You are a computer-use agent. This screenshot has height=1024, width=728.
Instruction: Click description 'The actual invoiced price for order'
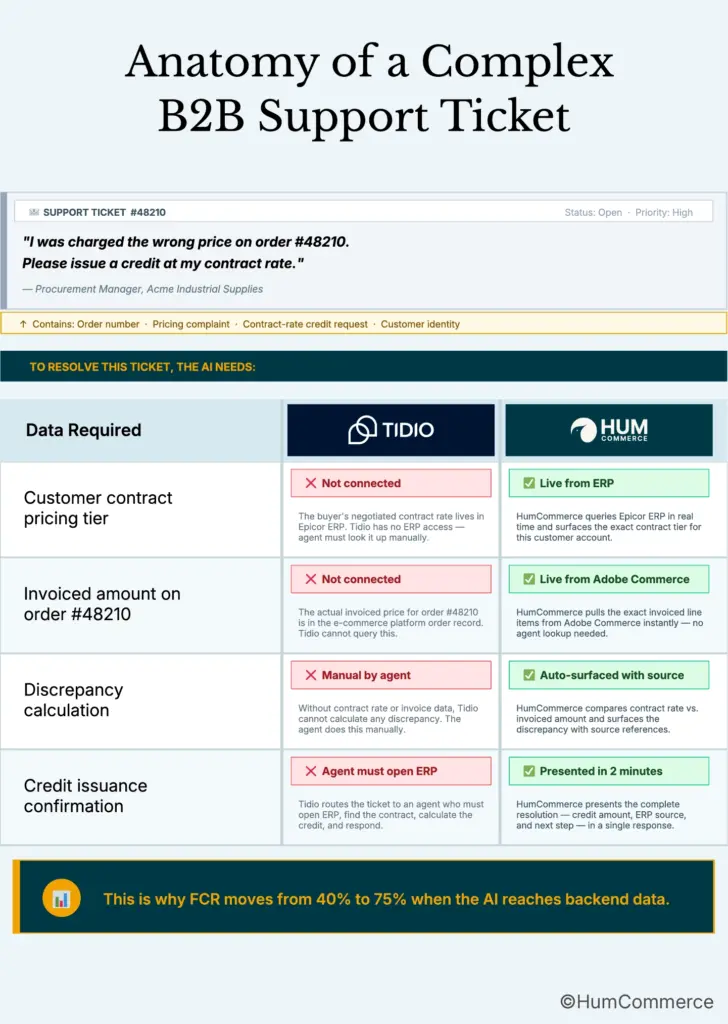click(x=390, y=623)
